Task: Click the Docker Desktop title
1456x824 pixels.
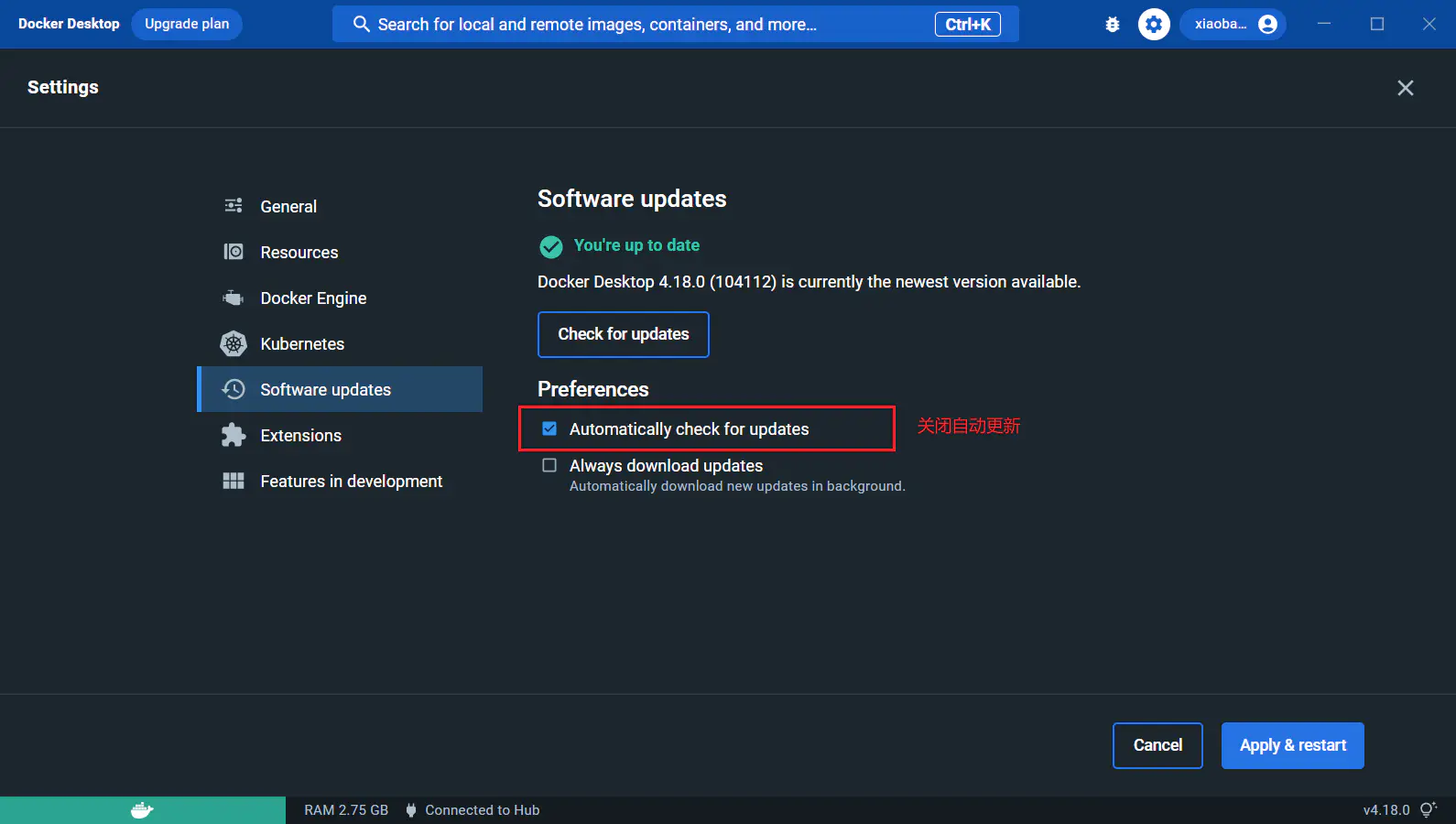Action: (x=69, y=24)
